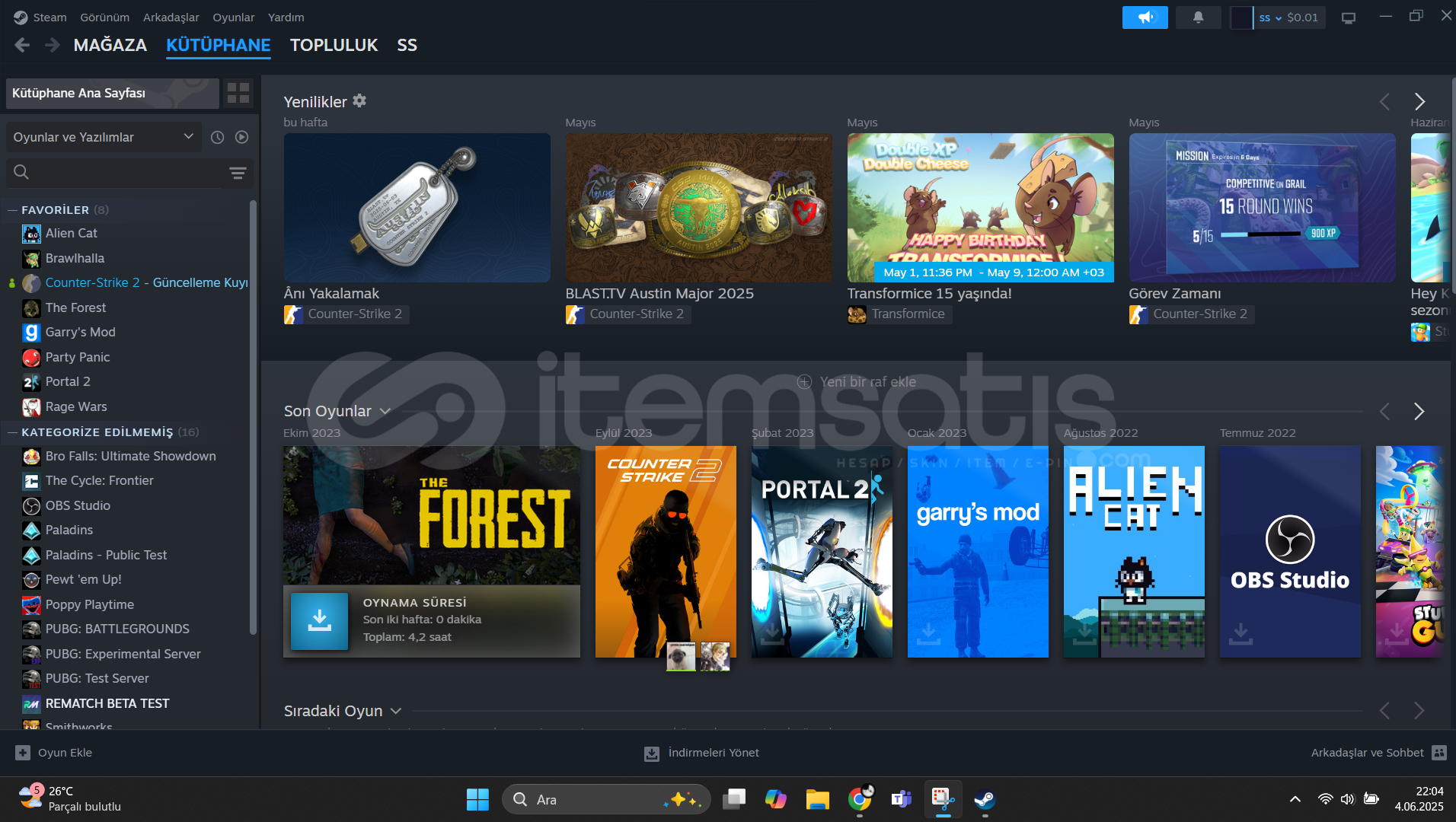Select Garry's Mod in sidebar
1456x822 pixels.
click(80, 332)
